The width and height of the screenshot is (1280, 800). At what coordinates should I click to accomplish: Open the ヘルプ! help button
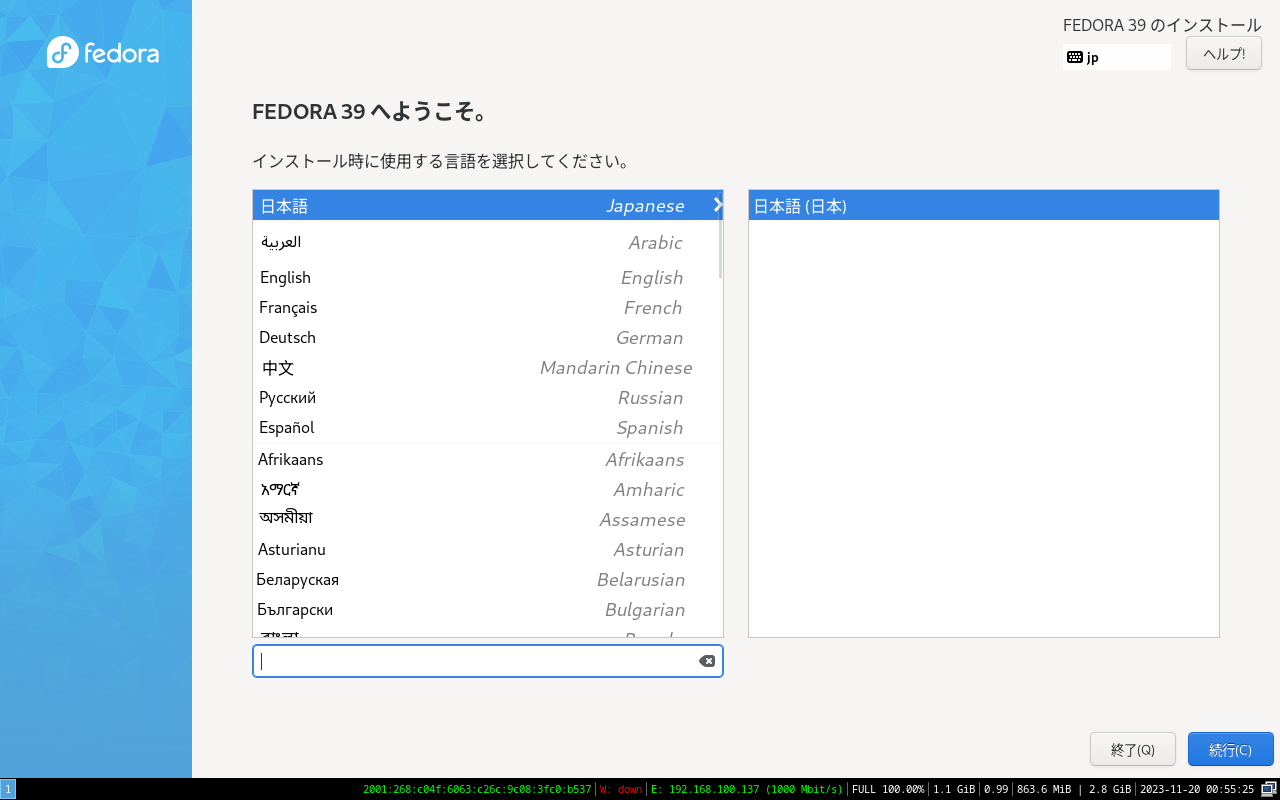[x=1224, y=53]
